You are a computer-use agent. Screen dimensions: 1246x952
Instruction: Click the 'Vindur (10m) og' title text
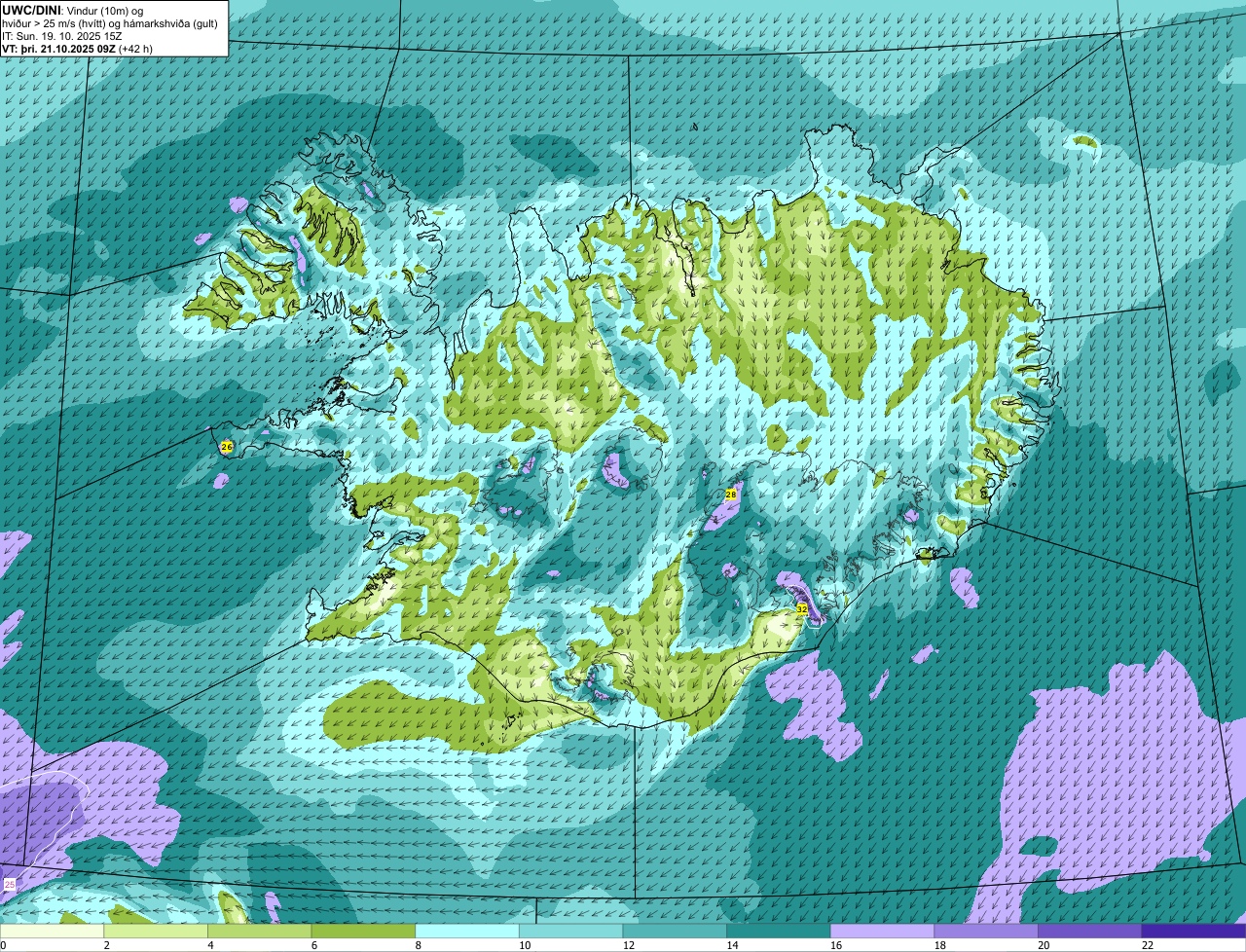[103, 10]
